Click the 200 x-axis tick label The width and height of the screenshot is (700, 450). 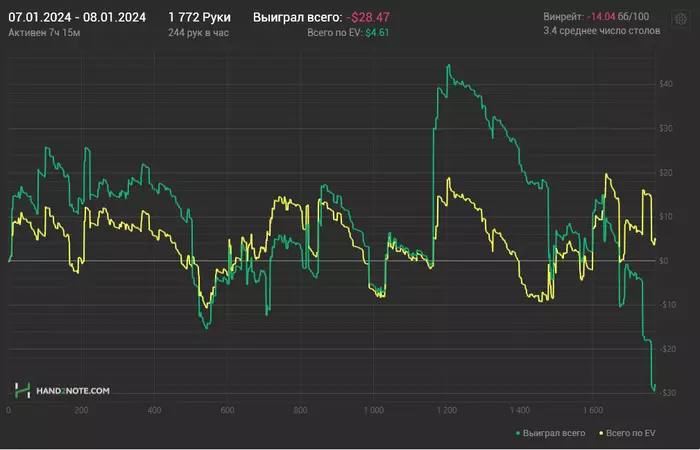click(x=81, y=410)
